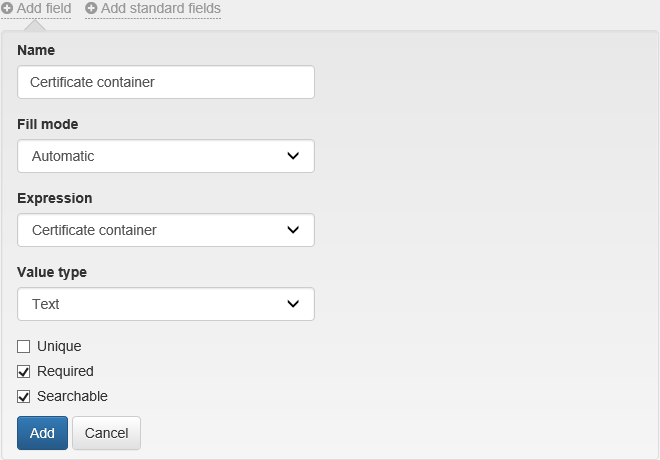The width and height of the screenshot is (660, 460).
Task: Click the Fill mode dropdown chevron arrow
Action: [x=293, y=156]
